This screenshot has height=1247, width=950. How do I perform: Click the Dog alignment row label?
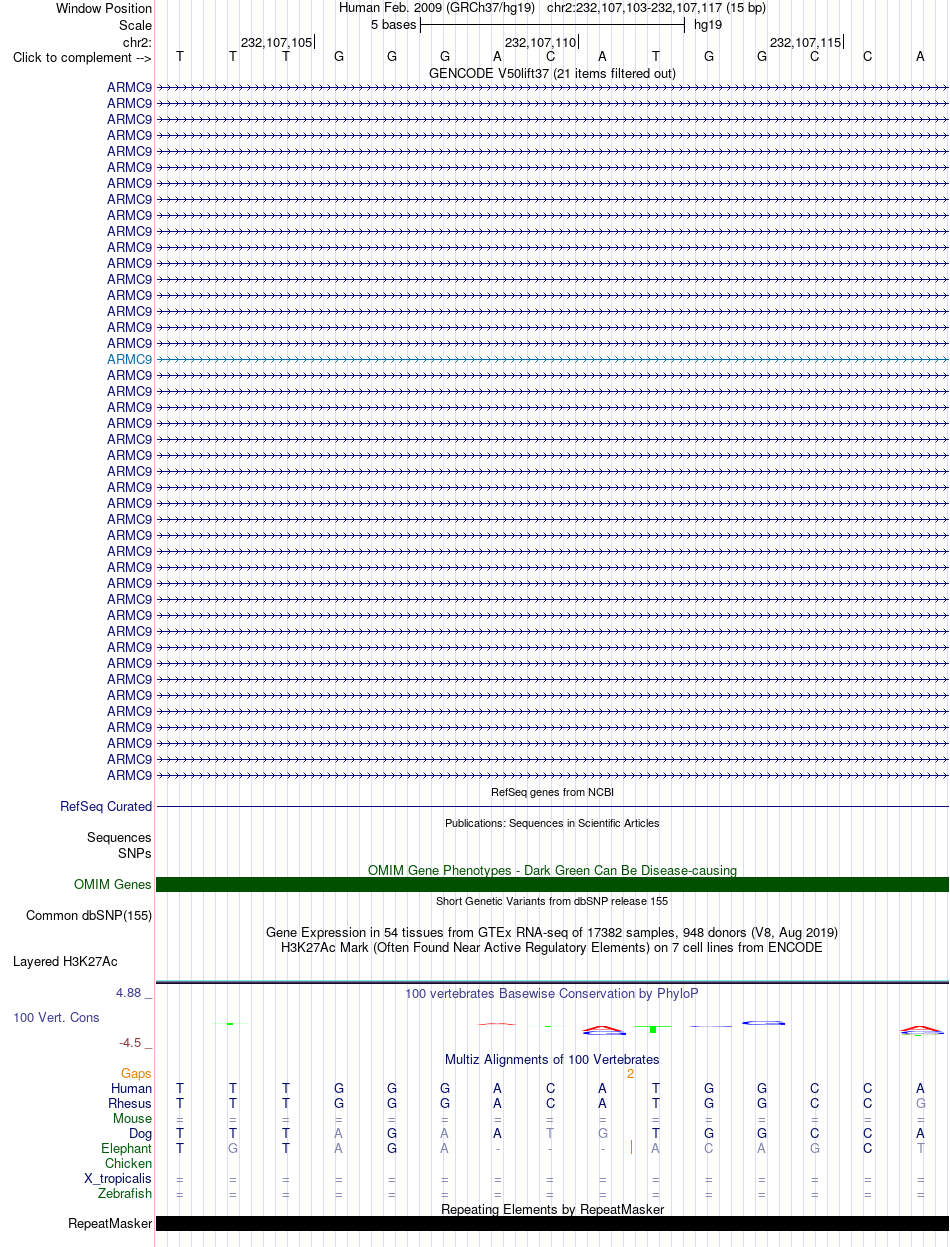point(140,1134)
